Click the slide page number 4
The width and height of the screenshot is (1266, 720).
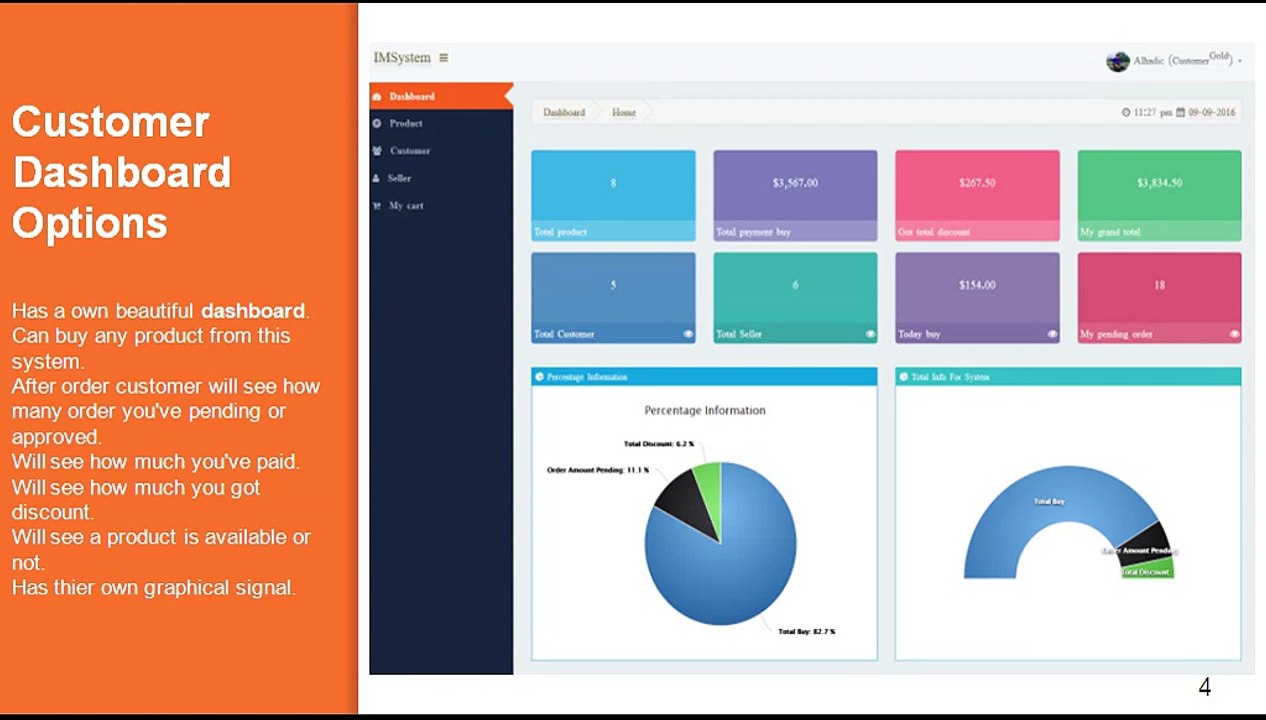[x=1205, y=687]
